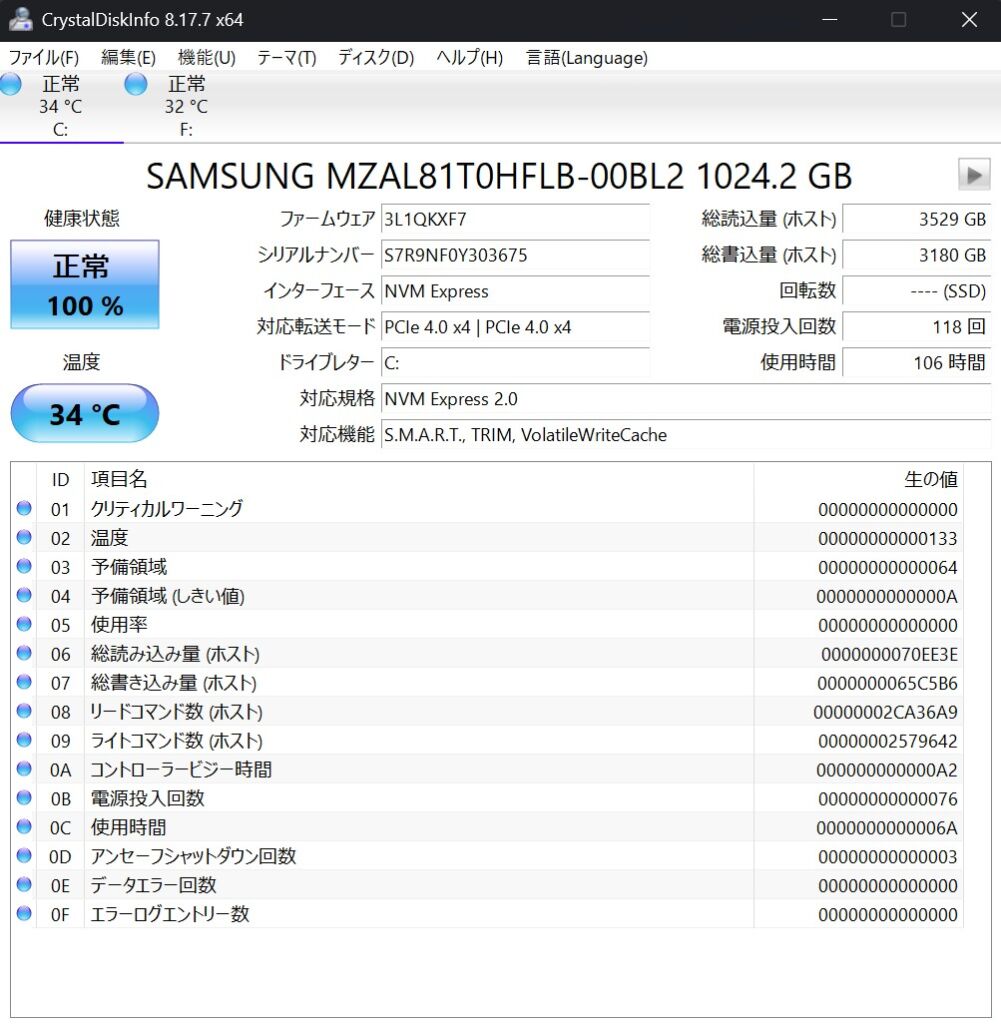Viewport: 1001px width, 1024px height.
Task: Minimize the CrystalDiskInfo window
Action: tap(830, 20)
